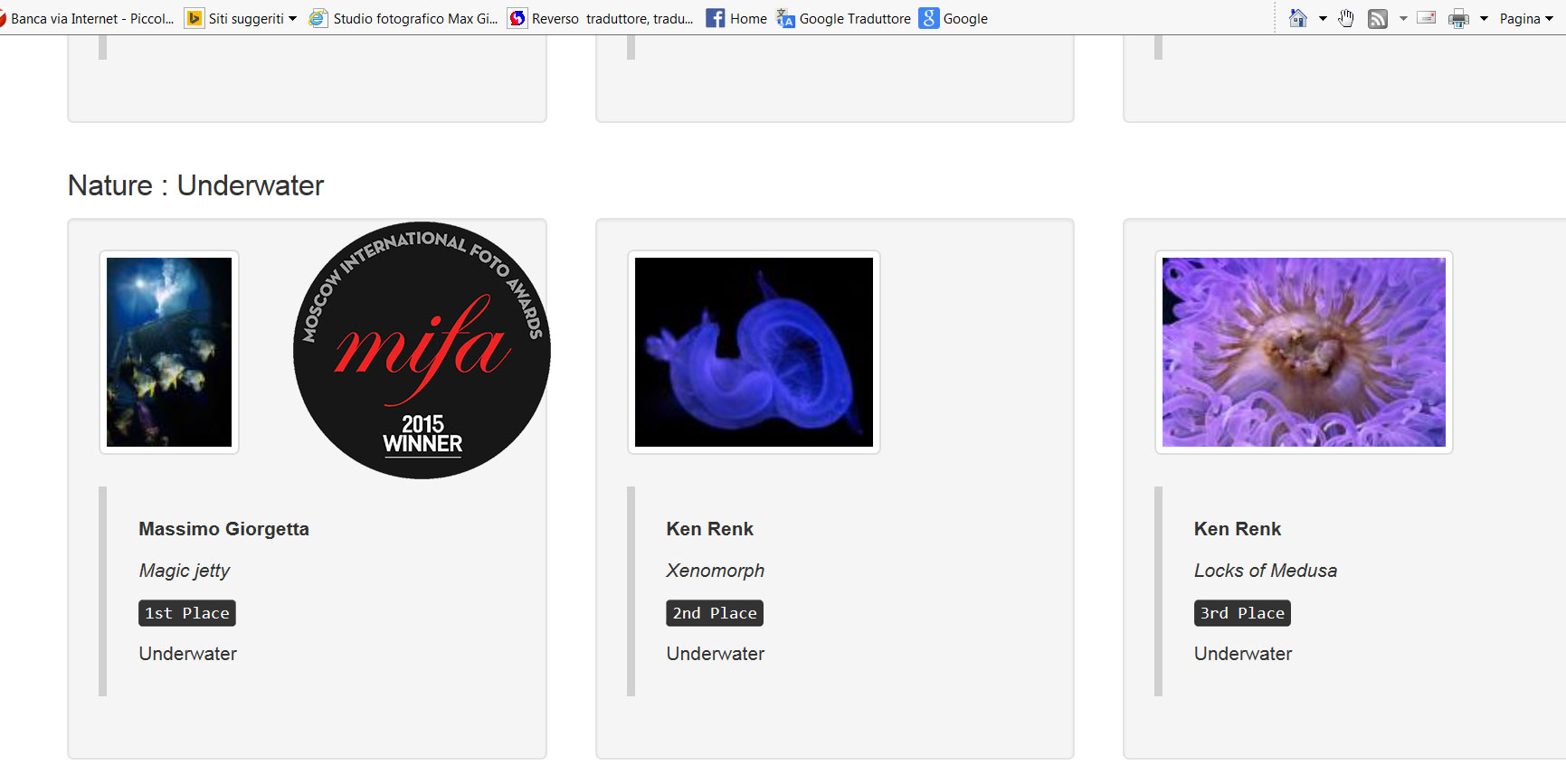Image resolution: width=1566 pixels, height=784 pixels.
Task: Open the Pagina menu
Action: click(1526, 18)
